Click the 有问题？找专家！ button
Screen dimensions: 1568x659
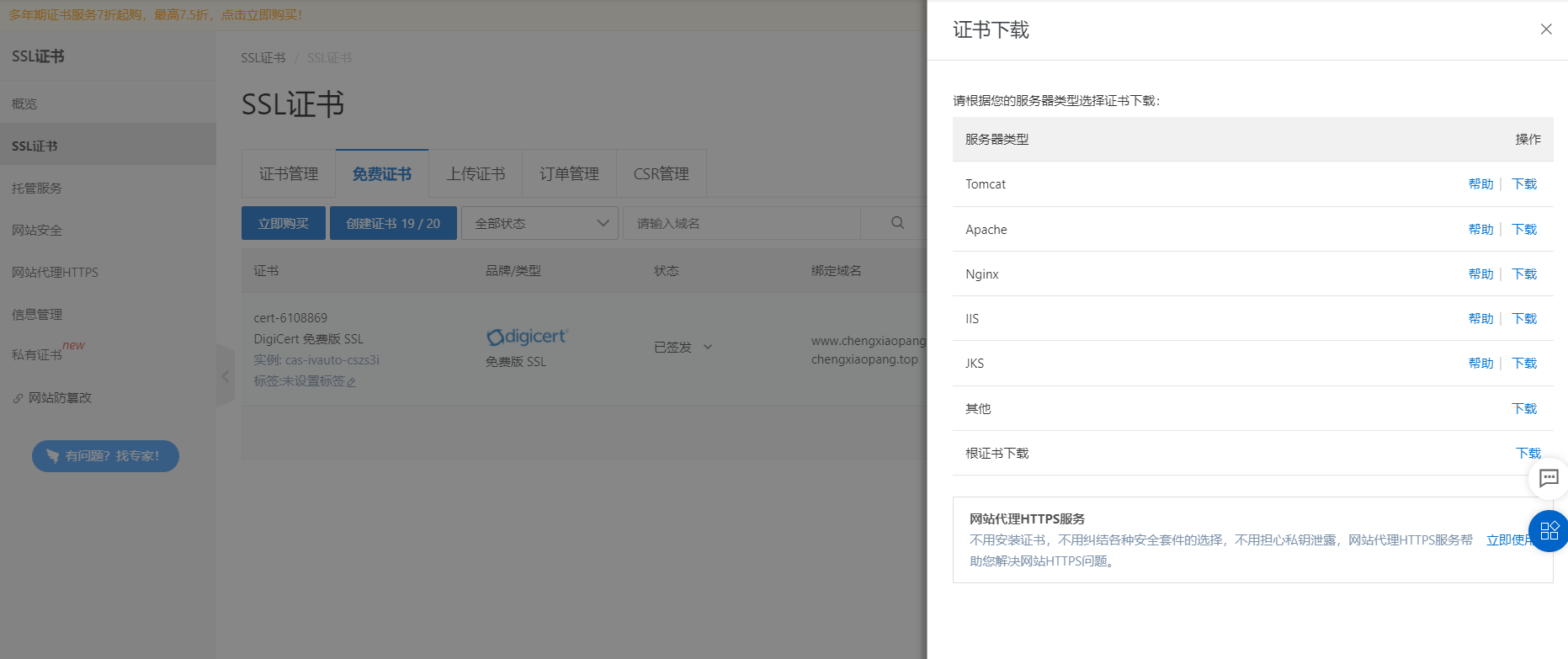(x=105, y=456)
